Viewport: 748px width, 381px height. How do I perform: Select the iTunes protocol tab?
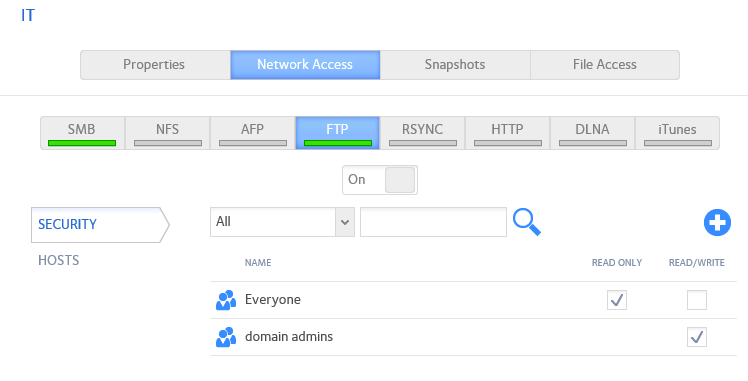coord(677,133)
